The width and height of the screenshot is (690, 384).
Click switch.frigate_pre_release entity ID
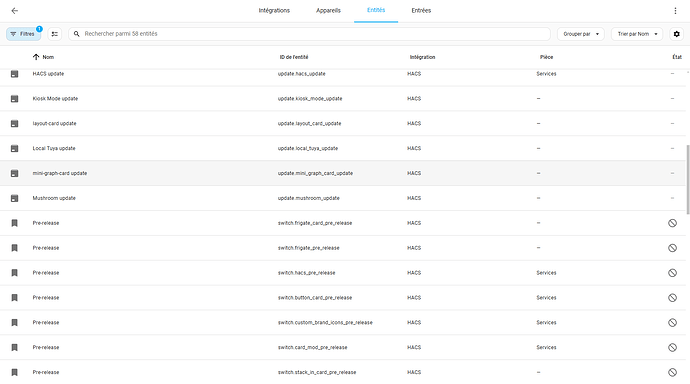click(x=308, y=248)
